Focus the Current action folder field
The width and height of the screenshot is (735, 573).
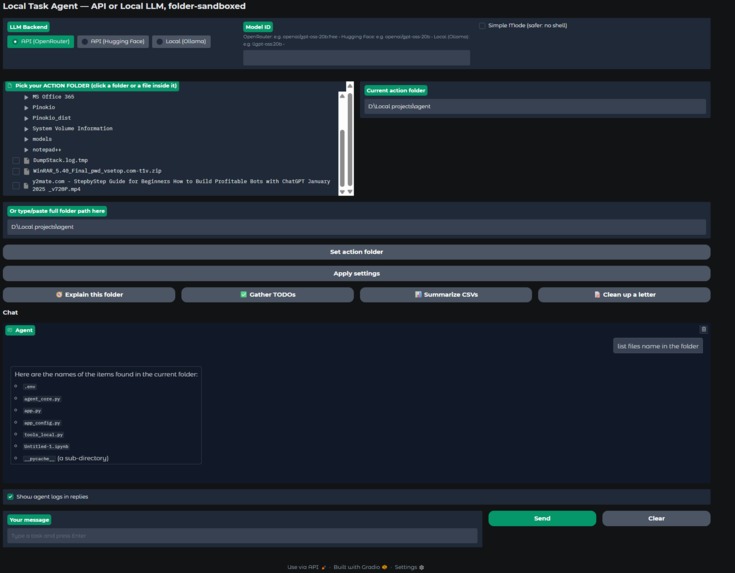coord(535,106)
